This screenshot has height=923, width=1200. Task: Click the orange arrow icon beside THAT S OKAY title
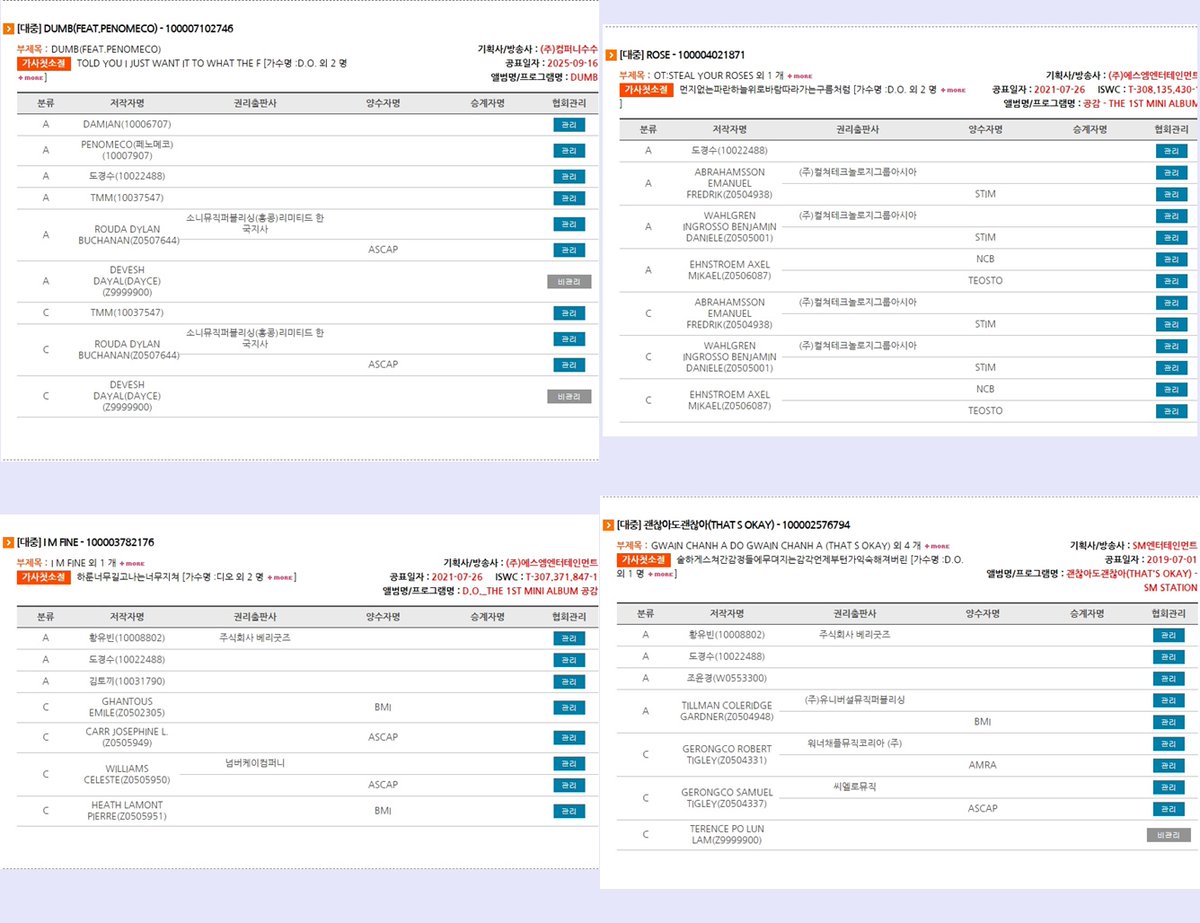(x=609, y=524)
